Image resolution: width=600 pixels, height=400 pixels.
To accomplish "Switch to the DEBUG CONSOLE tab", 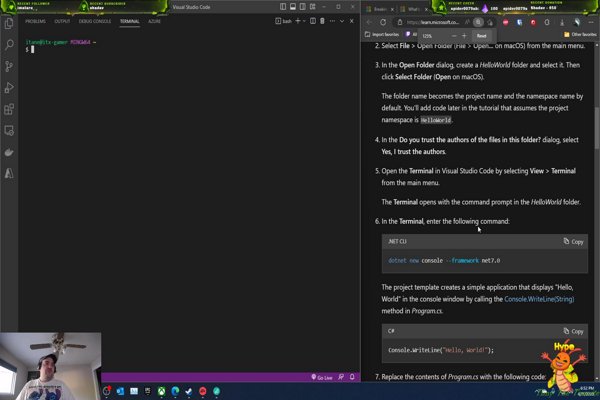I will [x=95, y=21].
